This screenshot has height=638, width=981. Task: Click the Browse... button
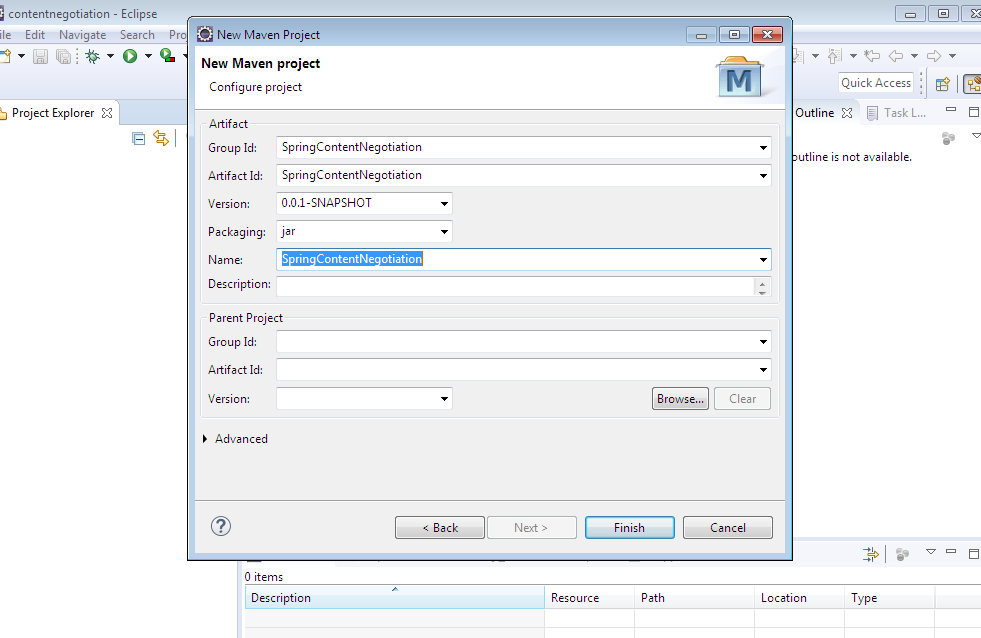(680, 399)
